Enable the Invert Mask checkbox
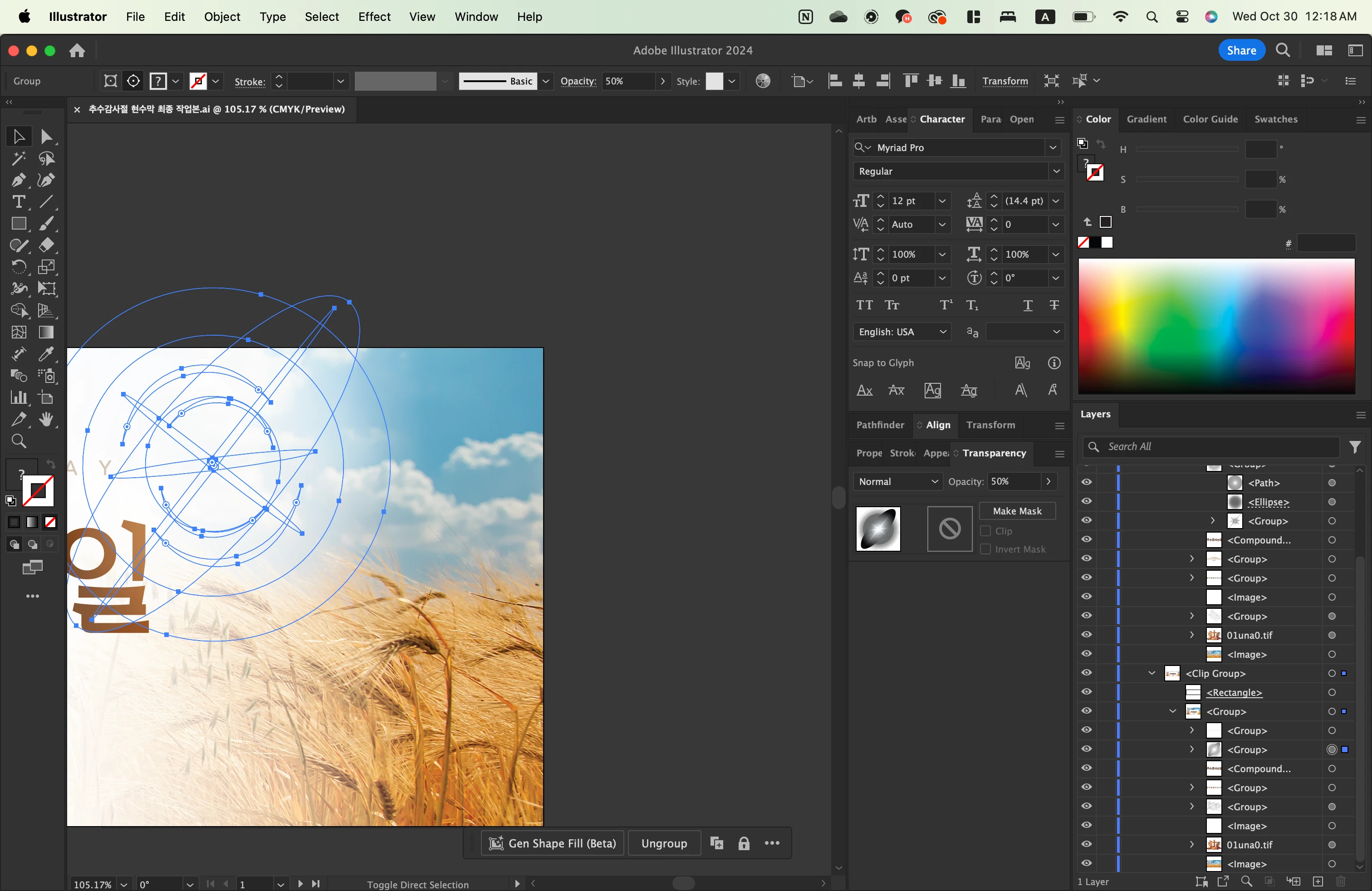The height and width of the screenshot is (891, 1372). tap(986, 550)
